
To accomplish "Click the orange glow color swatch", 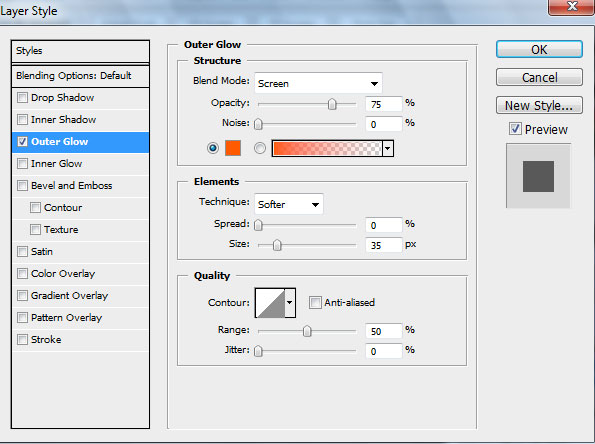I will click(x=233, y=148).
